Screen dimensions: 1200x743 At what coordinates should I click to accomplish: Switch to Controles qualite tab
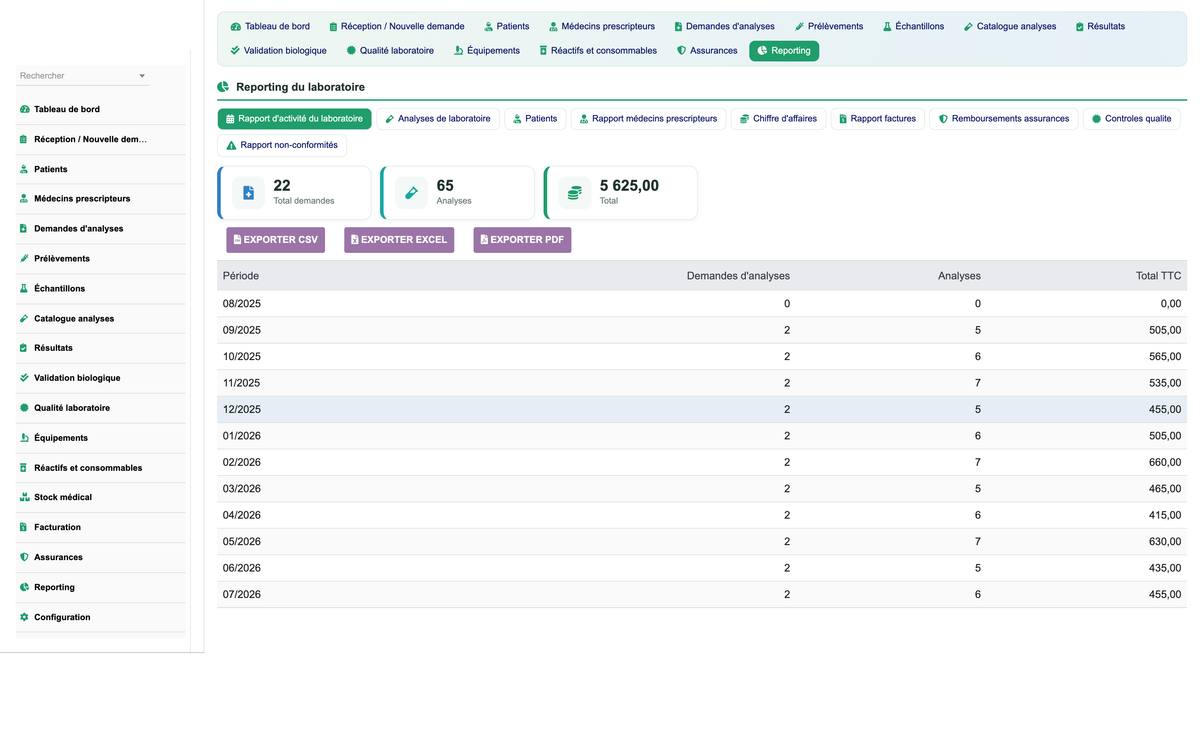click(1132, 118)
